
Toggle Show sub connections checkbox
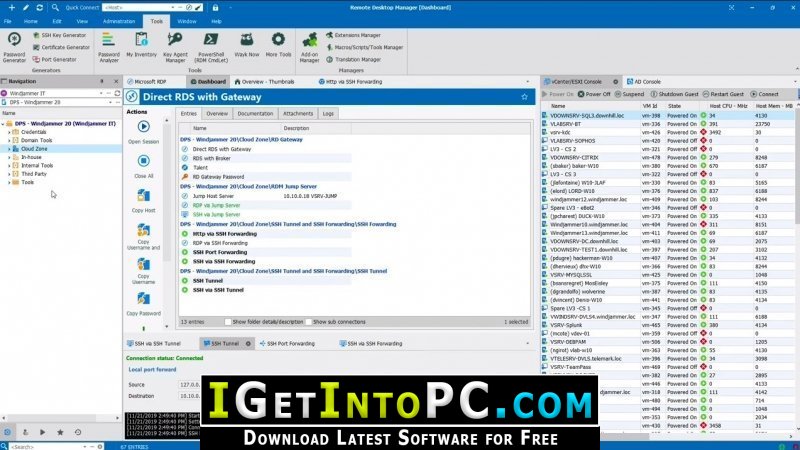[x=309, y=322]
